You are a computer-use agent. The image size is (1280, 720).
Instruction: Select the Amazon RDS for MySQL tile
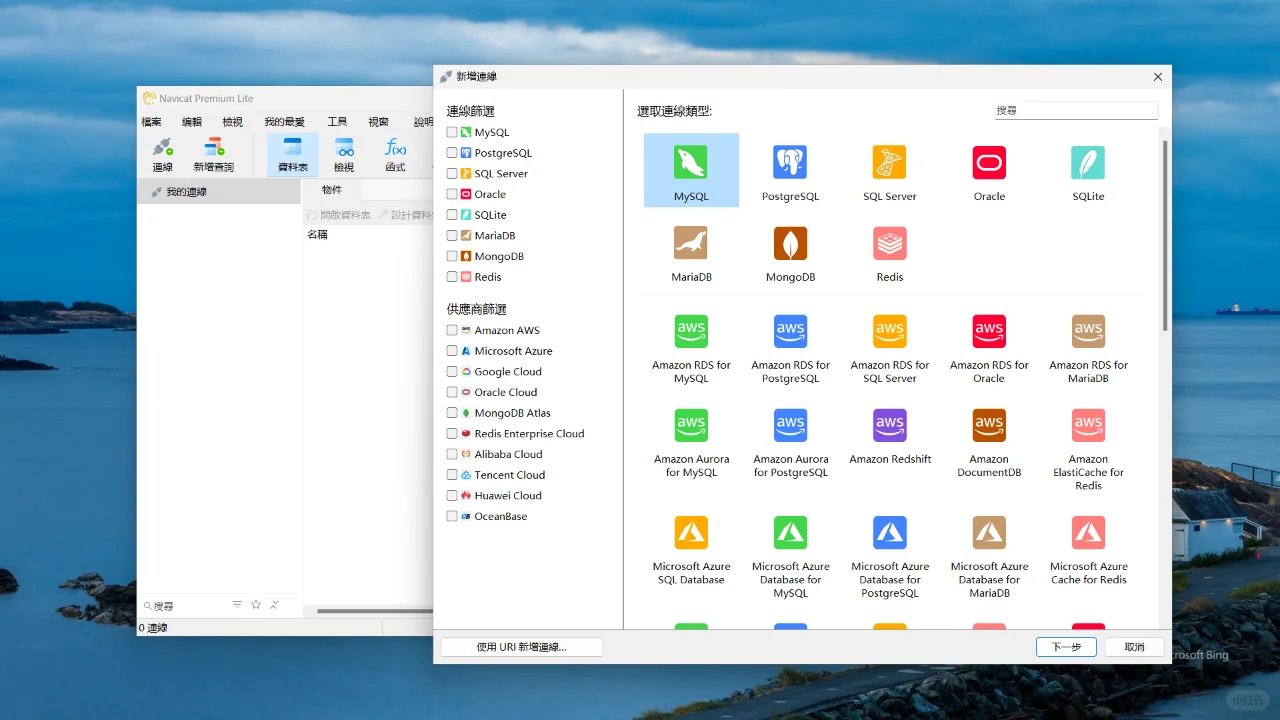[x=691, y=348]
